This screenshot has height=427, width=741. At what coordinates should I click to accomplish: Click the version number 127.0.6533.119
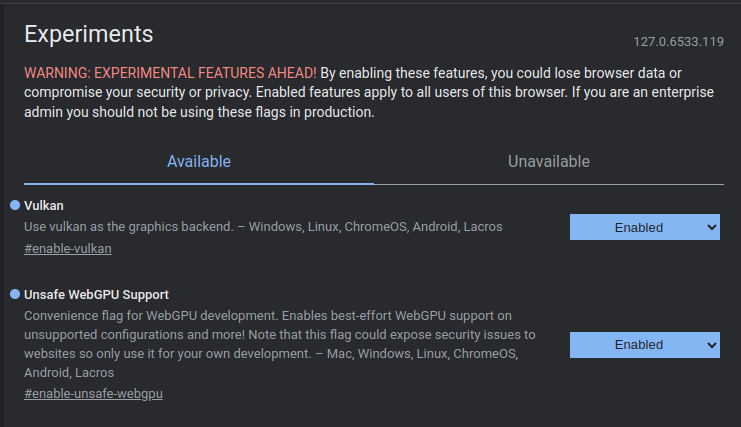[x=678, y=42]
